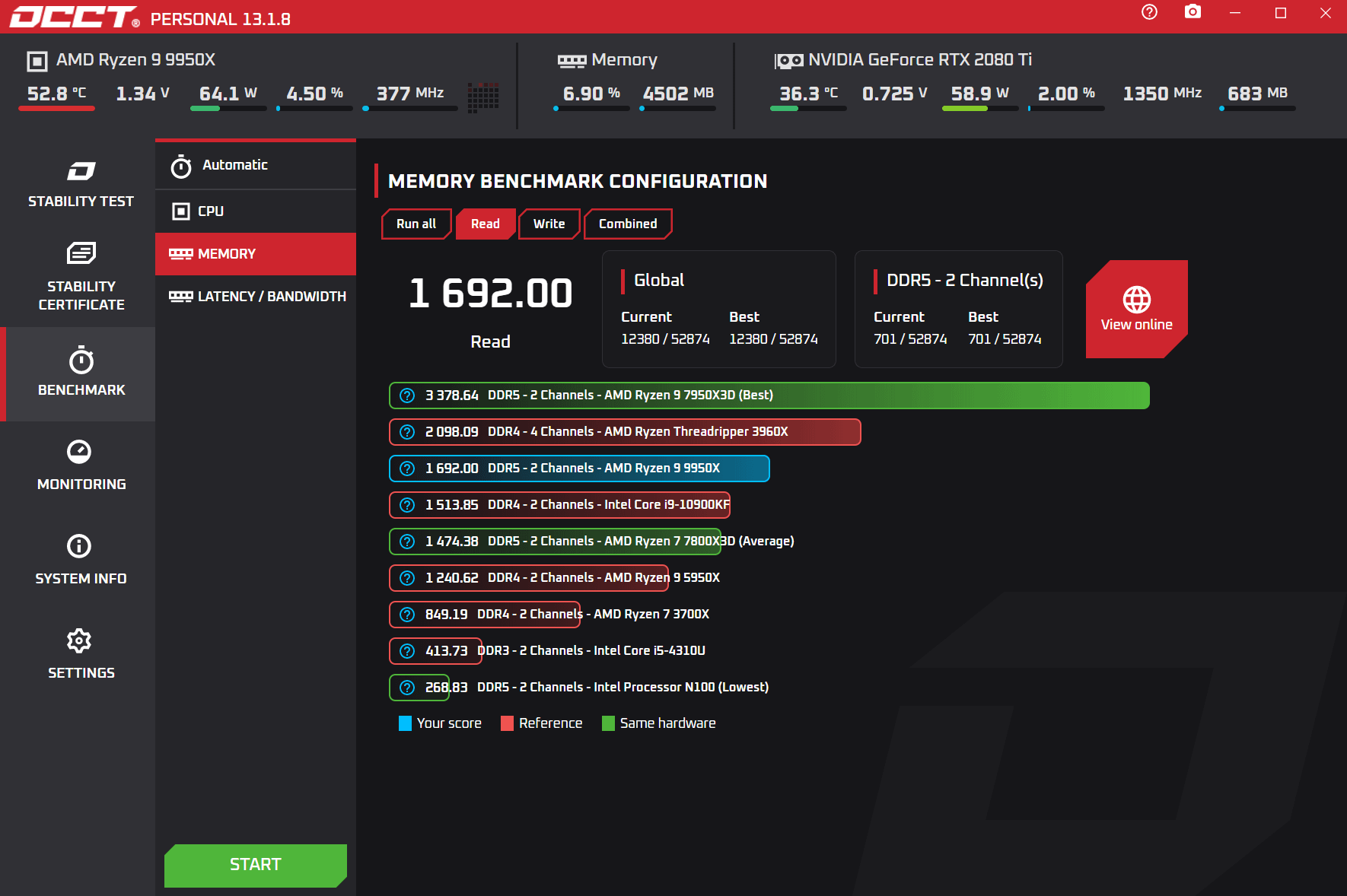Show info for 1 474.38 Ryzen 7 7800X3D score

407,542
